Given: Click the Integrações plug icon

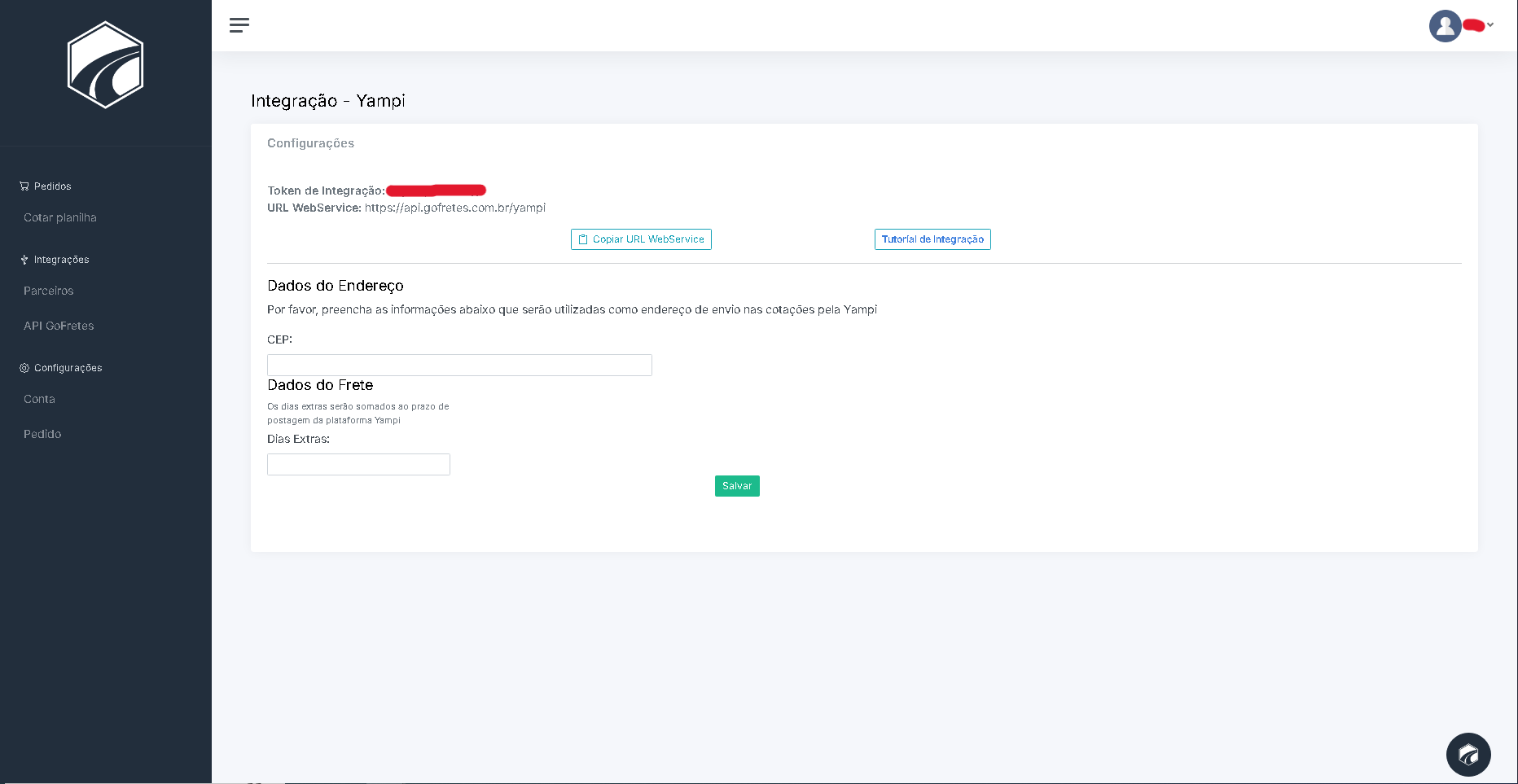Looking at the screenshot, I should pyautogui.click(x=24, y=260).
